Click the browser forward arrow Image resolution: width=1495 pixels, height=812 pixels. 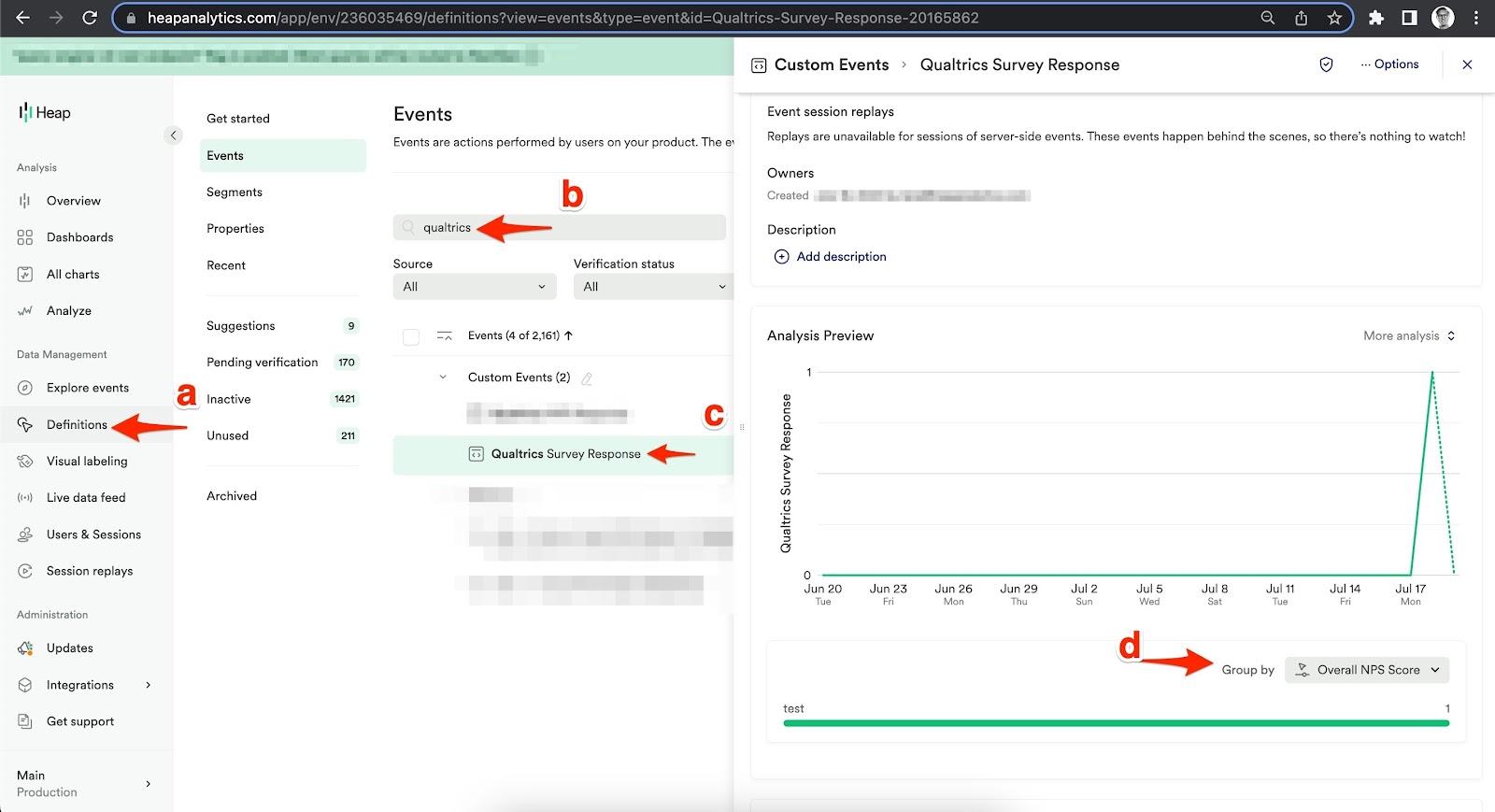(x=56, y=18)
